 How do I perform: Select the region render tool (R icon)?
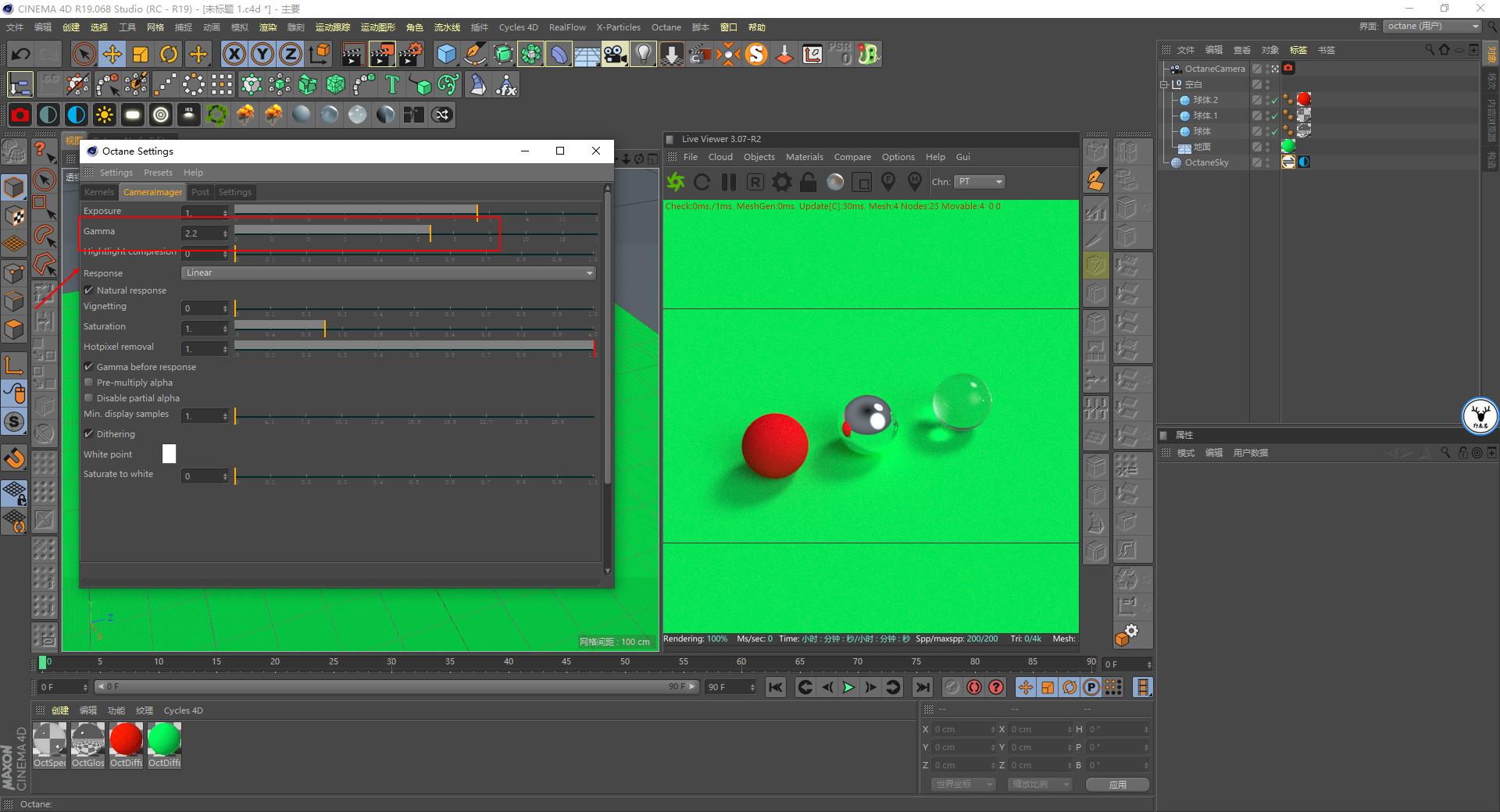[x=754, y=182]
